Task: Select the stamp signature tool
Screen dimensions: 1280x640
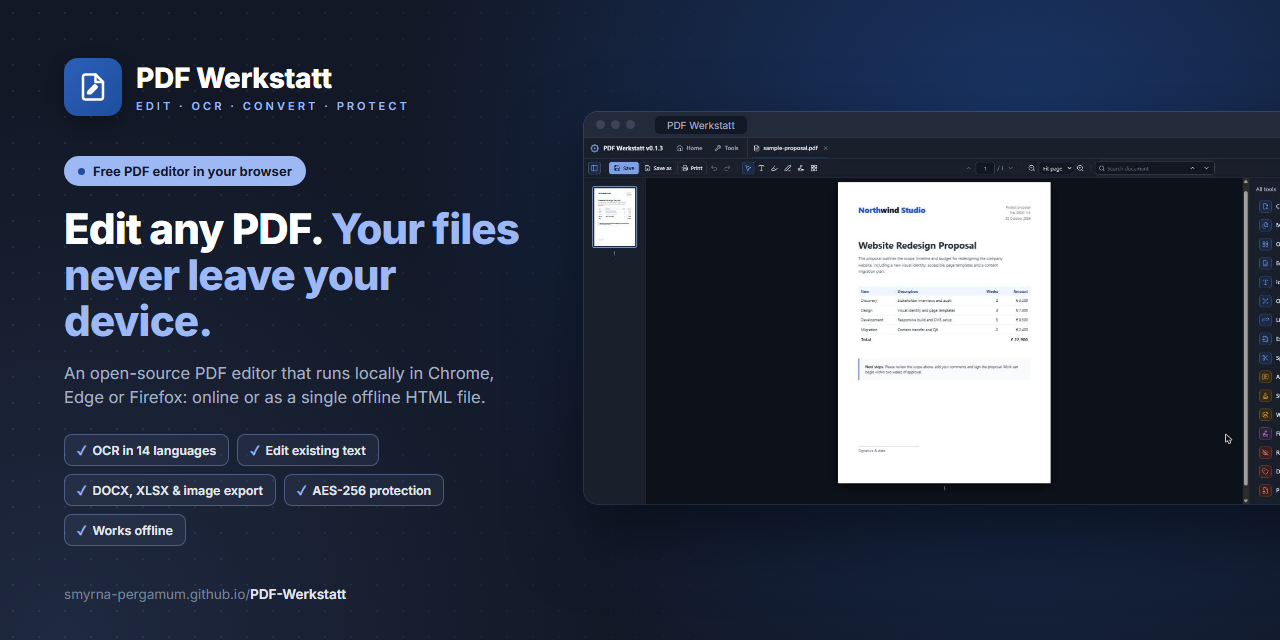Action: [801, 168]
